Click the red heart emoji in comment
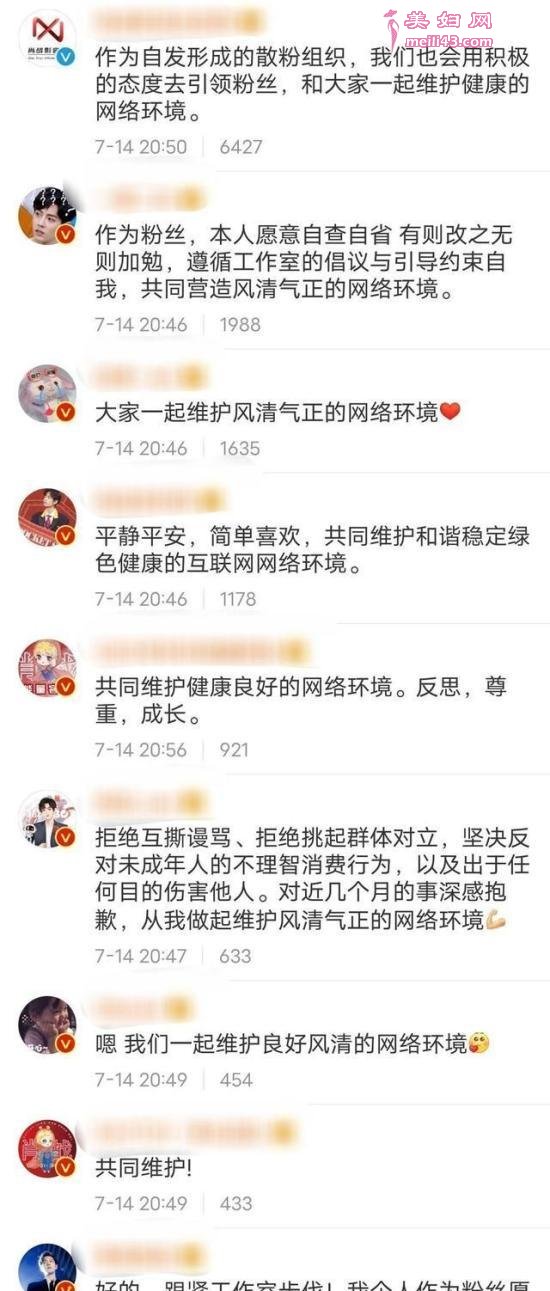This screenshot has width=550, height=1291. point(450,411)
